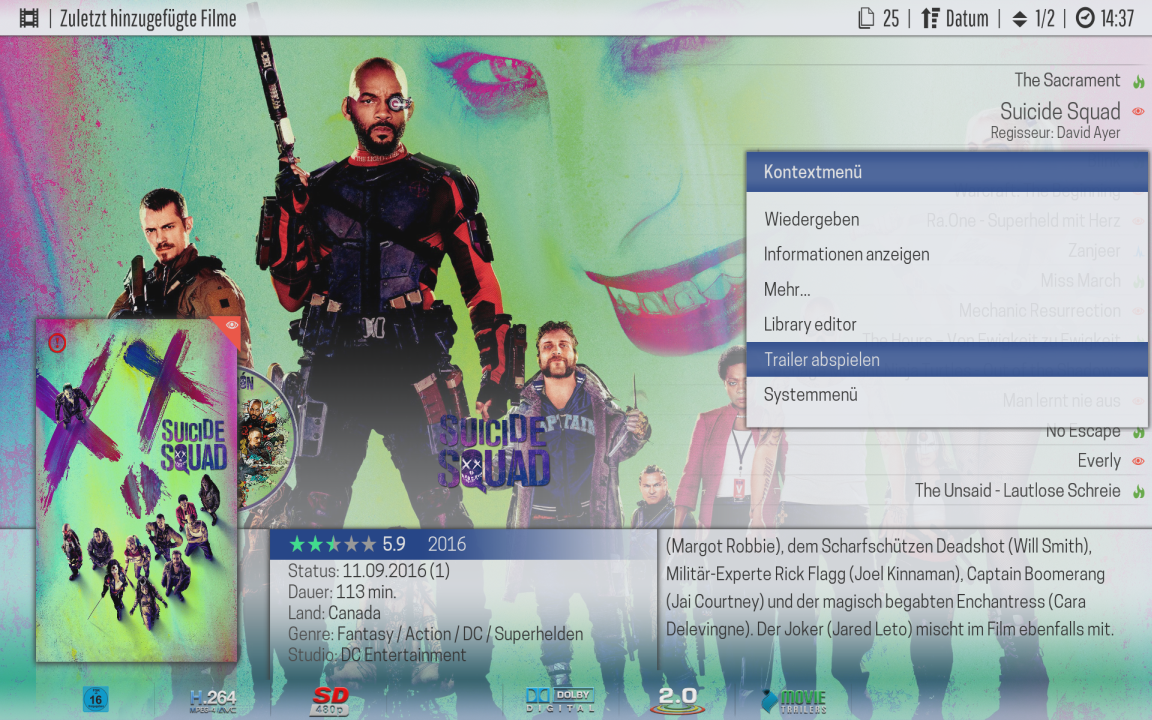The width and height of the screenshot is (1152, 720).
Task: Click the flame icon next to No Escape
Action: pyautogui.click(x=1138, y=432)
